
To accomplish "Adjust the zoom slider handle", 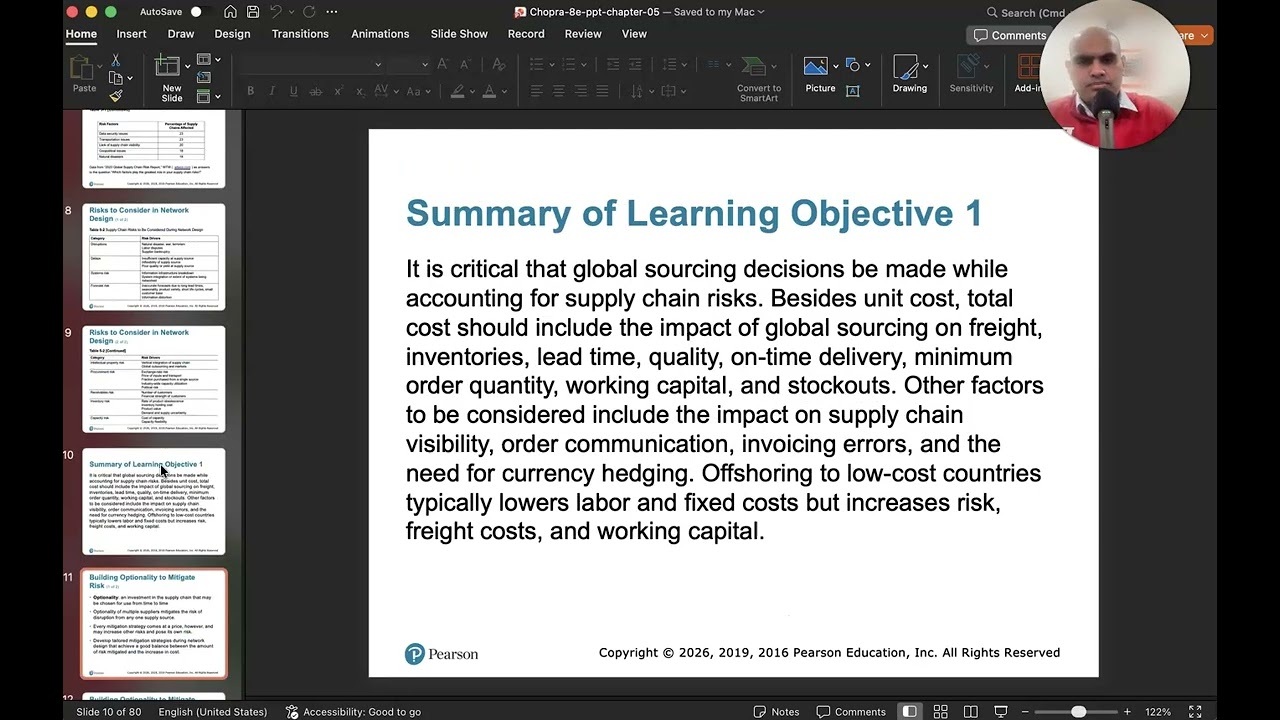I will coord(1078,712).
